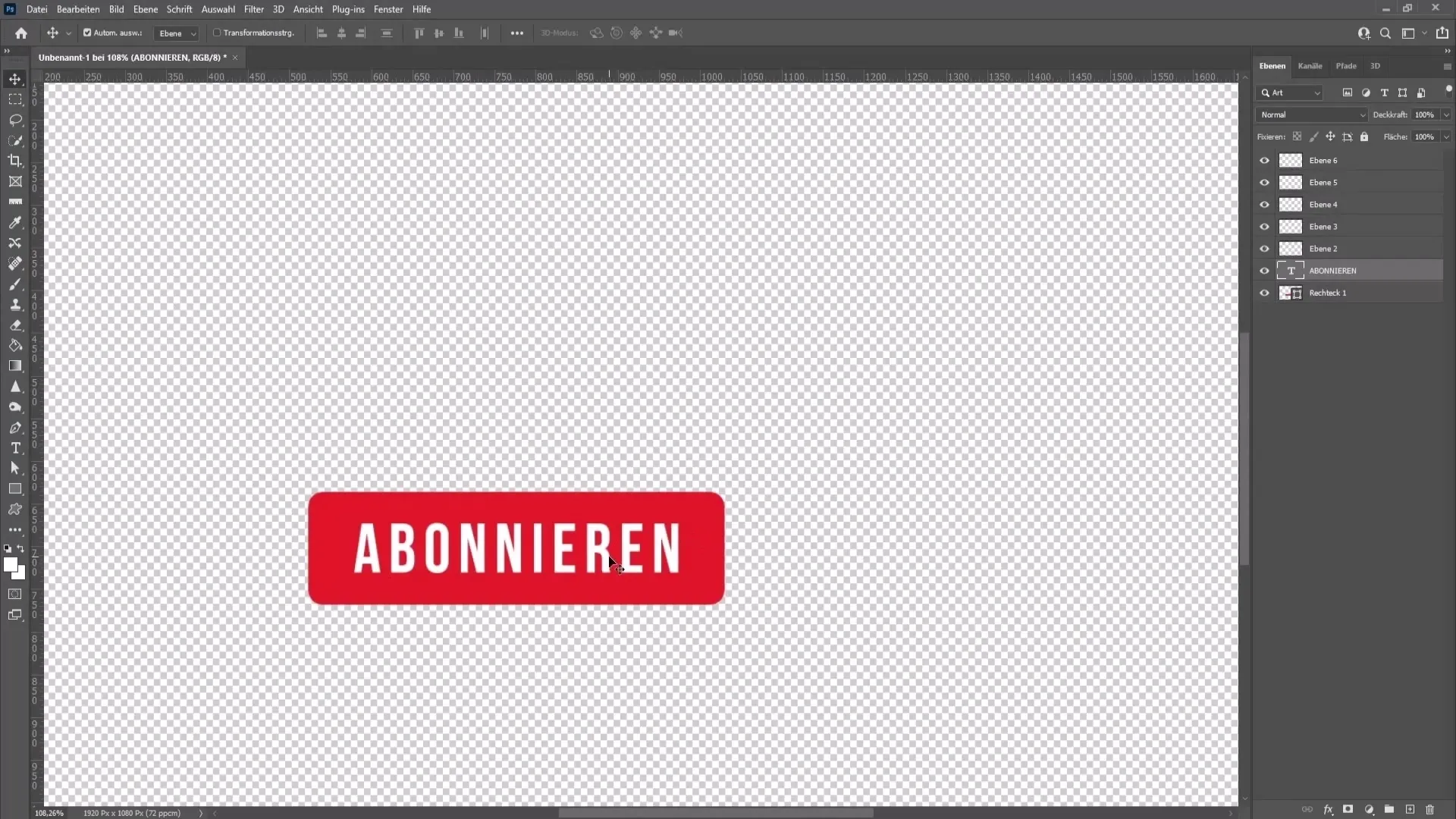Select the Move tool in toolbar
Image resolution: width=1456 pixels, height=819 pixels.
point(15,79)
